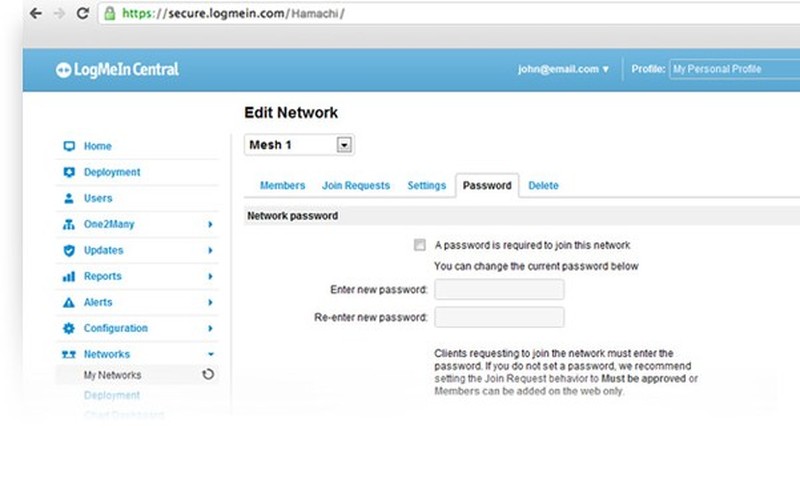The height and width of the screenshot is (493, 800).
Task: Open the Delete tab
Action: [x=543, y=186]
